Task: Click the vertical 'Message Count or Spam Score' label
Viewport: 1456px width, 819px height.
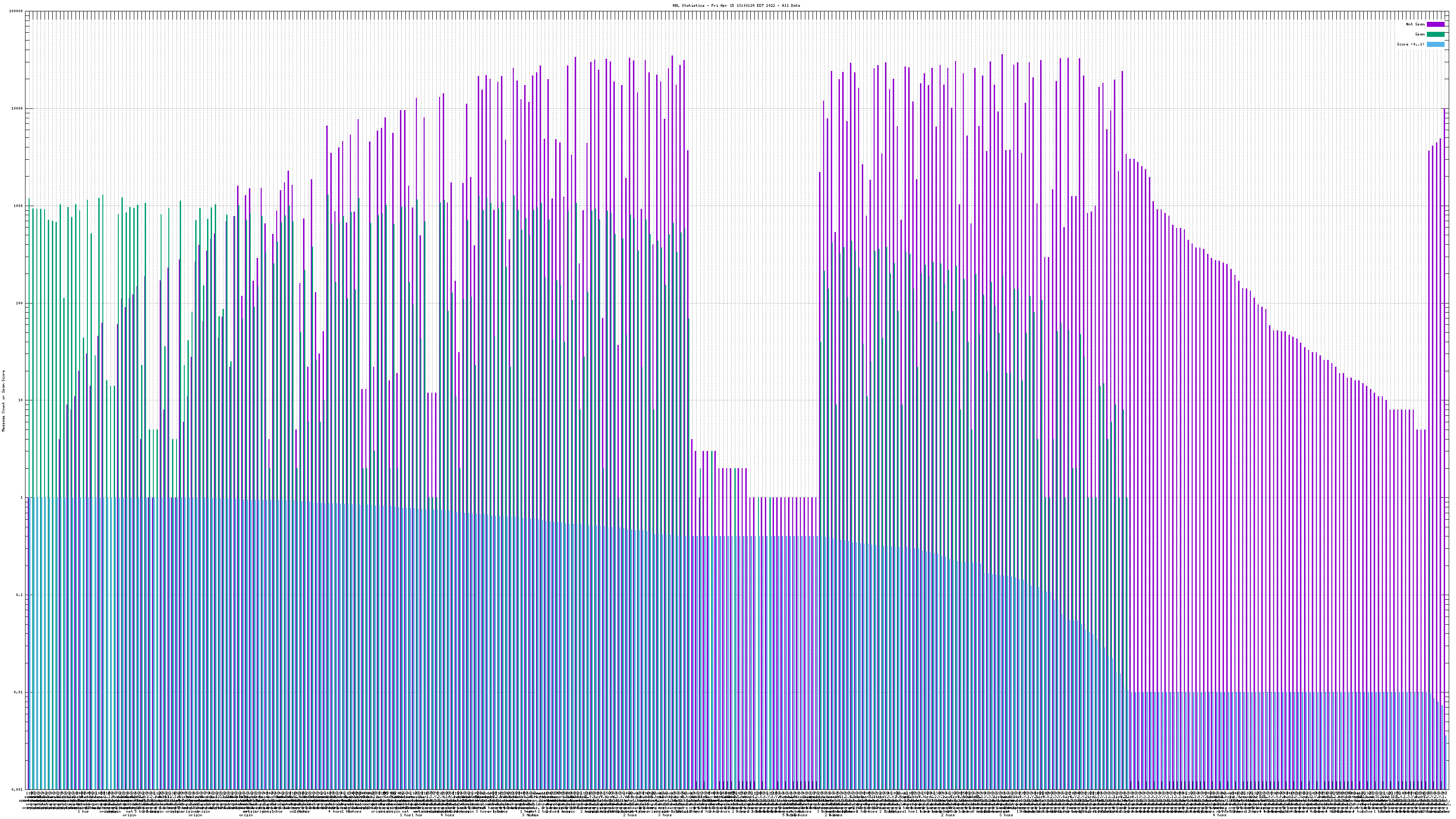Action: point(3,400)
